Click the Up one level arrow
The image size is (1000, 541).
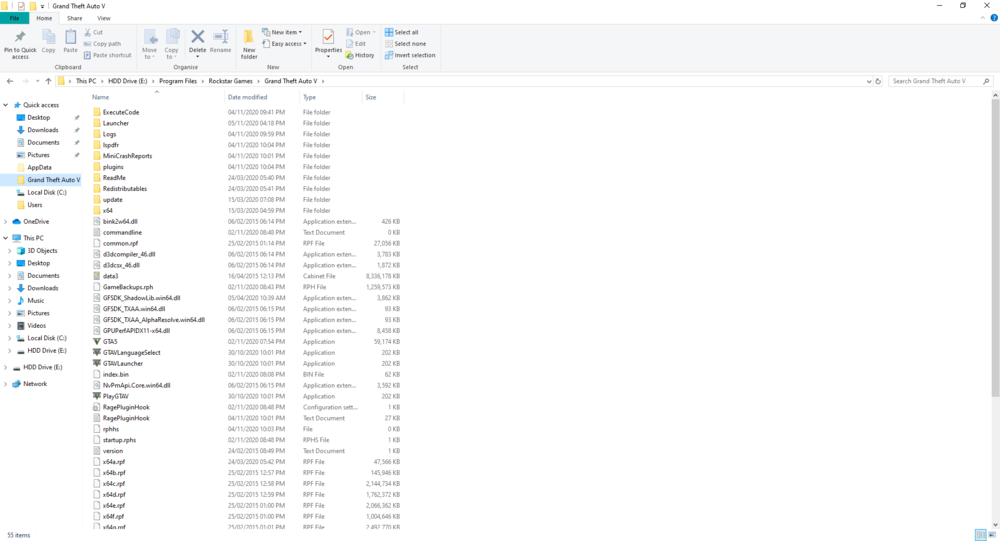48,81
